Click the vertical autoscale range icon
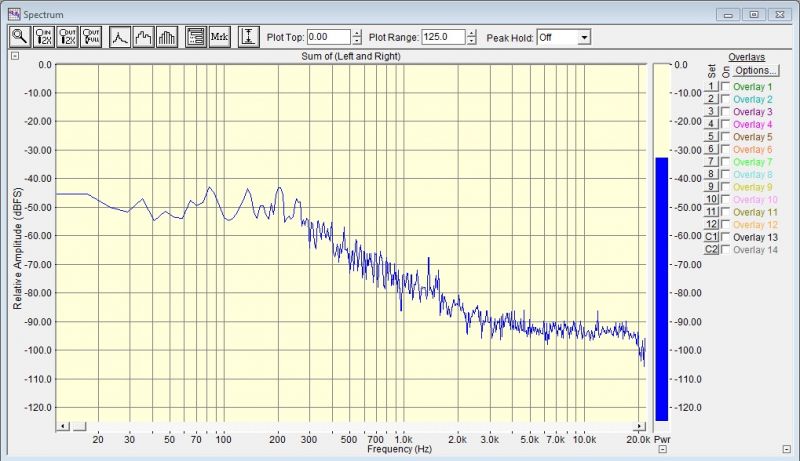Screen dimensions: 800x461 [x=248, y=37]
